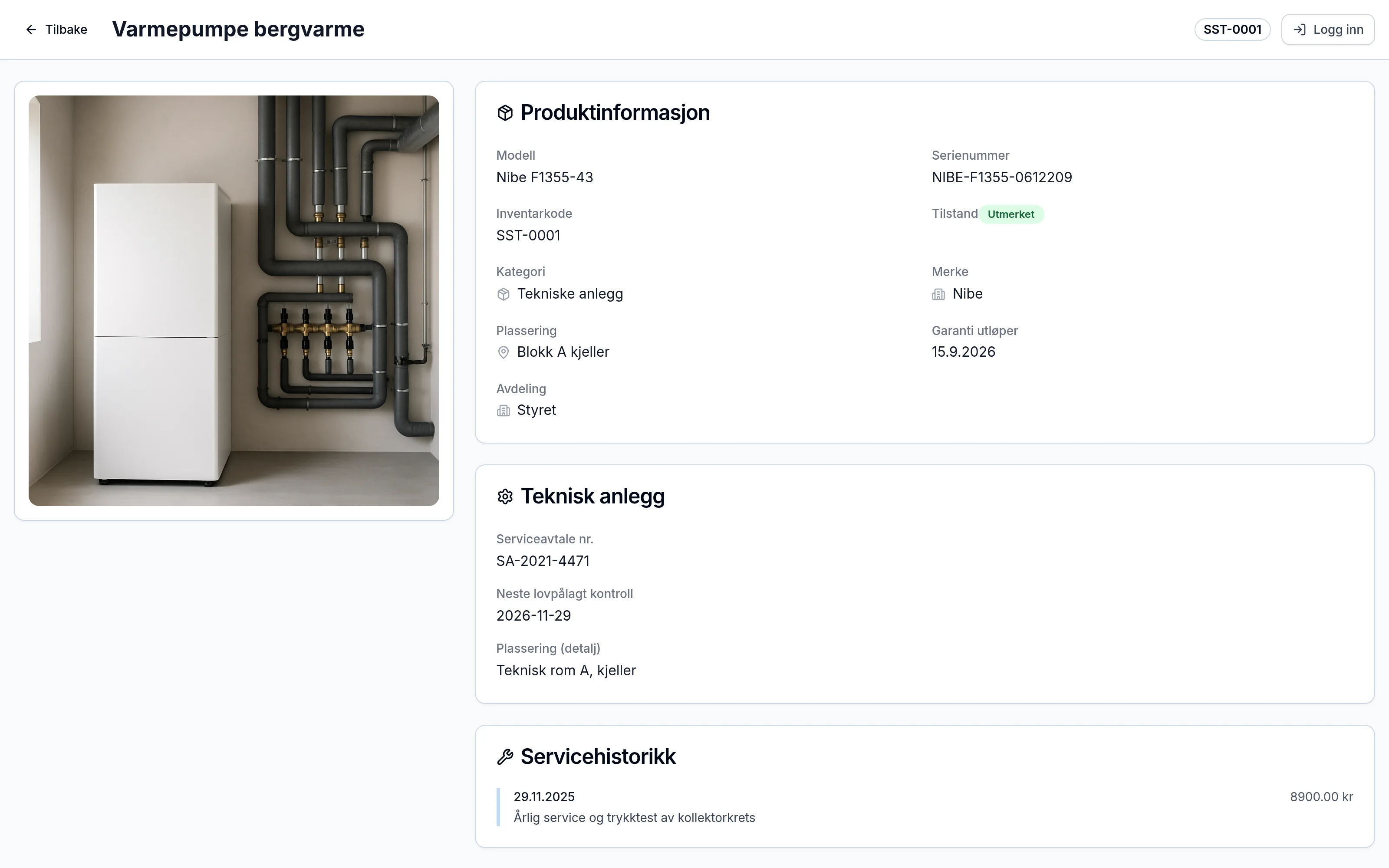Click the building icon next to Styret
The width and height of the screenshot is (1389, 868).
pos(504,411)
